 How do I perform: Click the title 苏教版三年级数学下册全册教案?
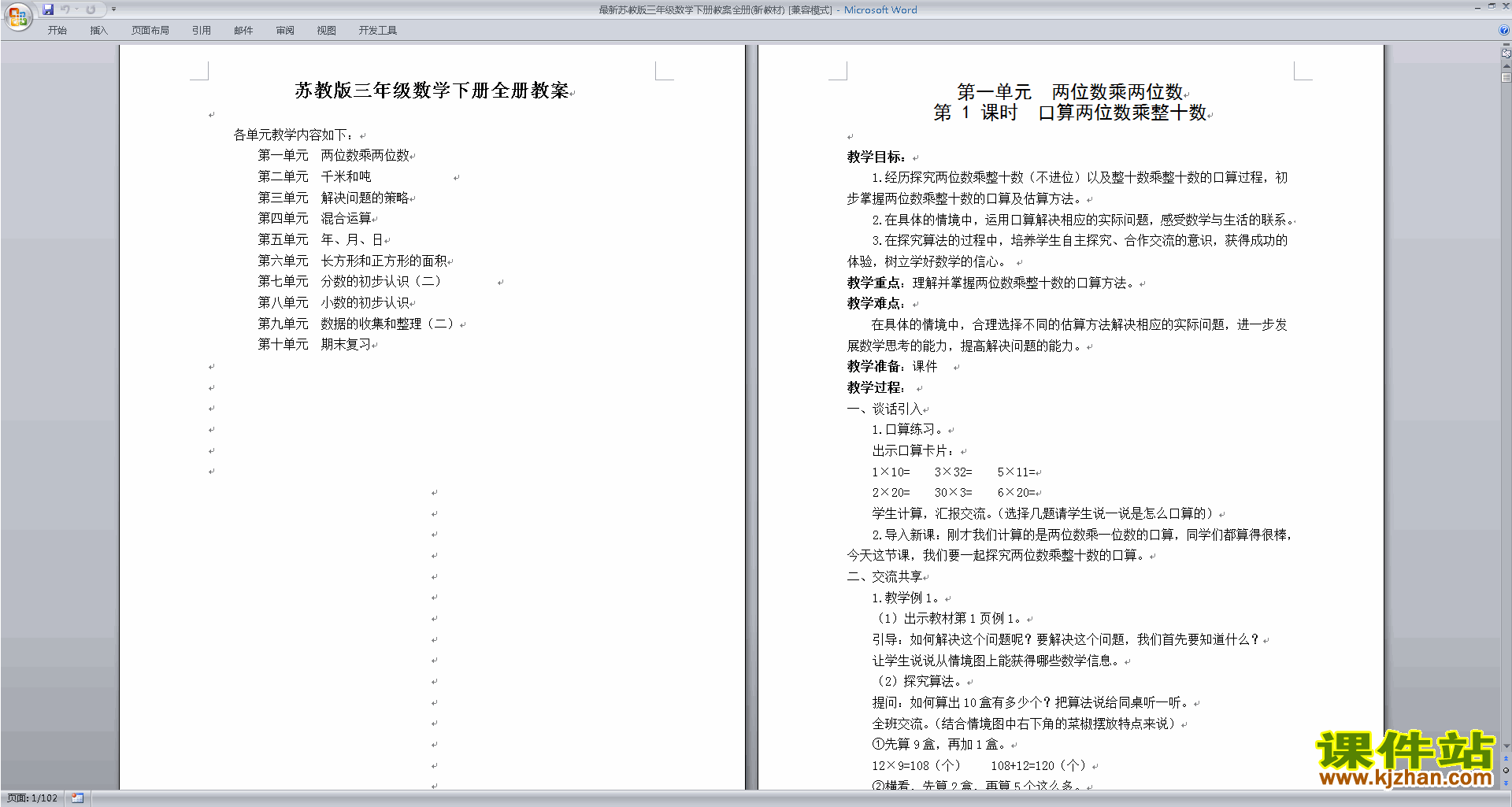432,91
